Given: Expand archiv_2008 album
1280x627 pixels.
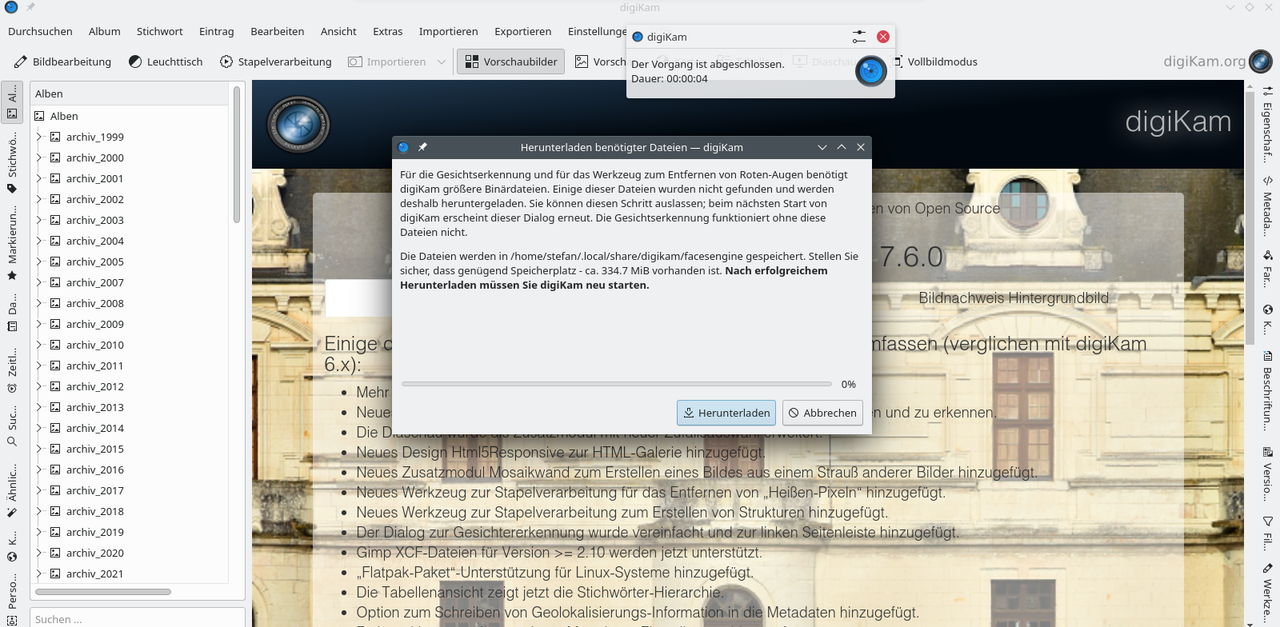Looking at the screenshot, I should 39,303.
